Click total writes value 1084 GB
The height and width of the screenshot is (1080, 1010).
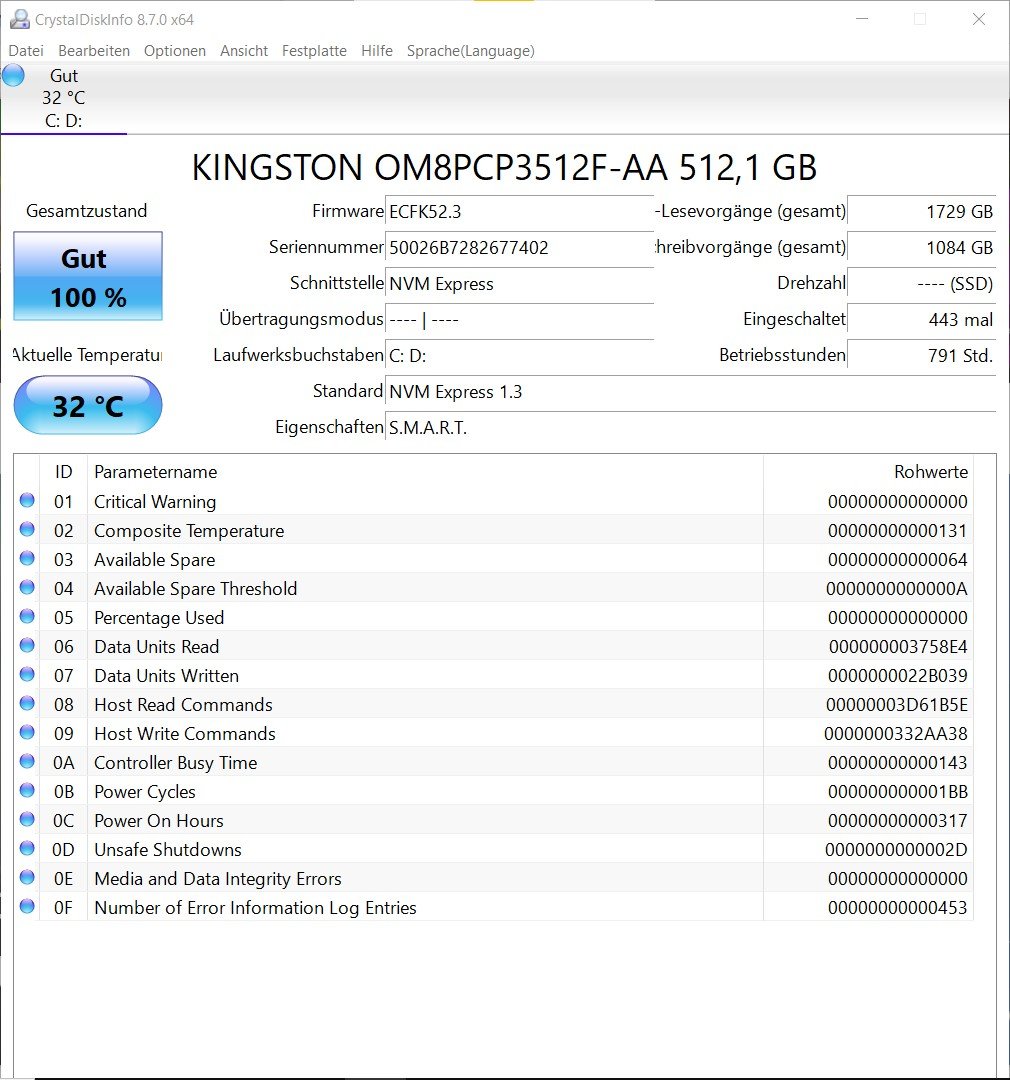point(922,247)
